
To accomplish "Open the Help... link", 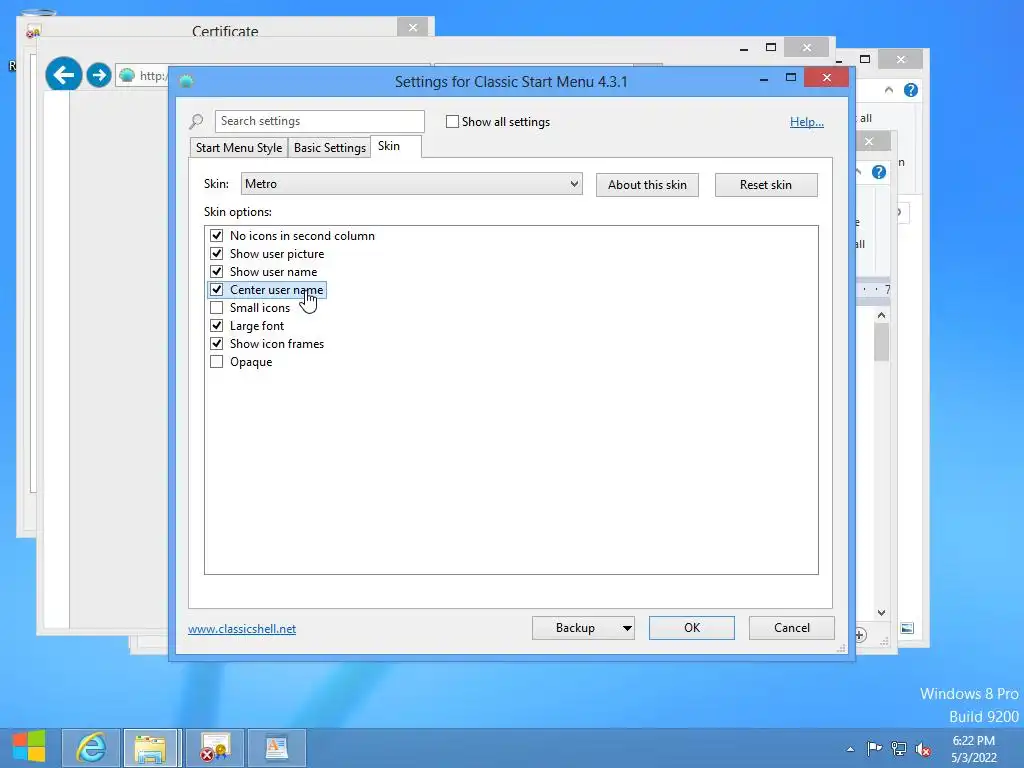I will pyautogui.click(x=807, y=121).
